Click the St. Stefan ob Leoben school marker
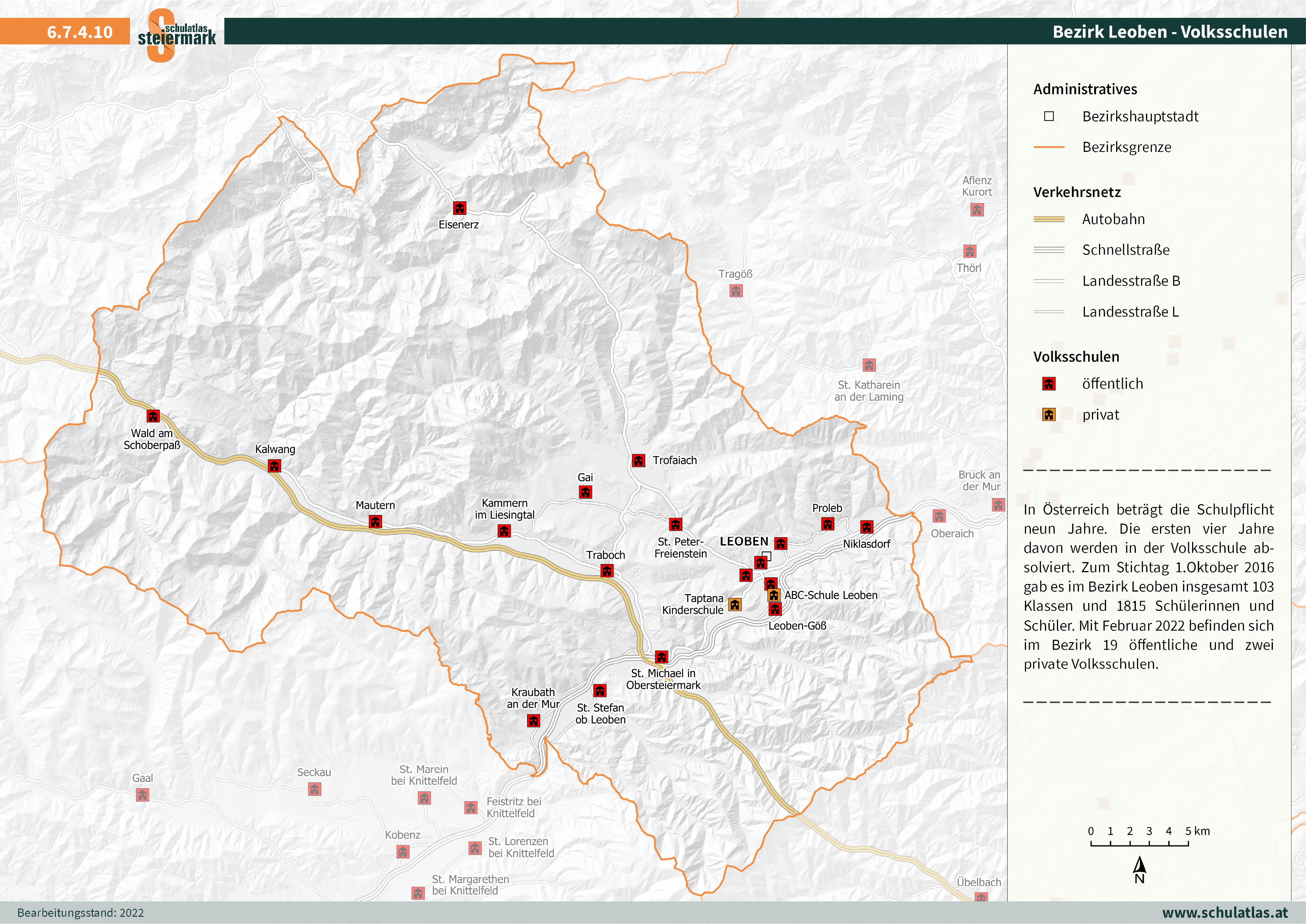Image resolution: width=1306 pixels, height=924 pixels. click(599, 691)
